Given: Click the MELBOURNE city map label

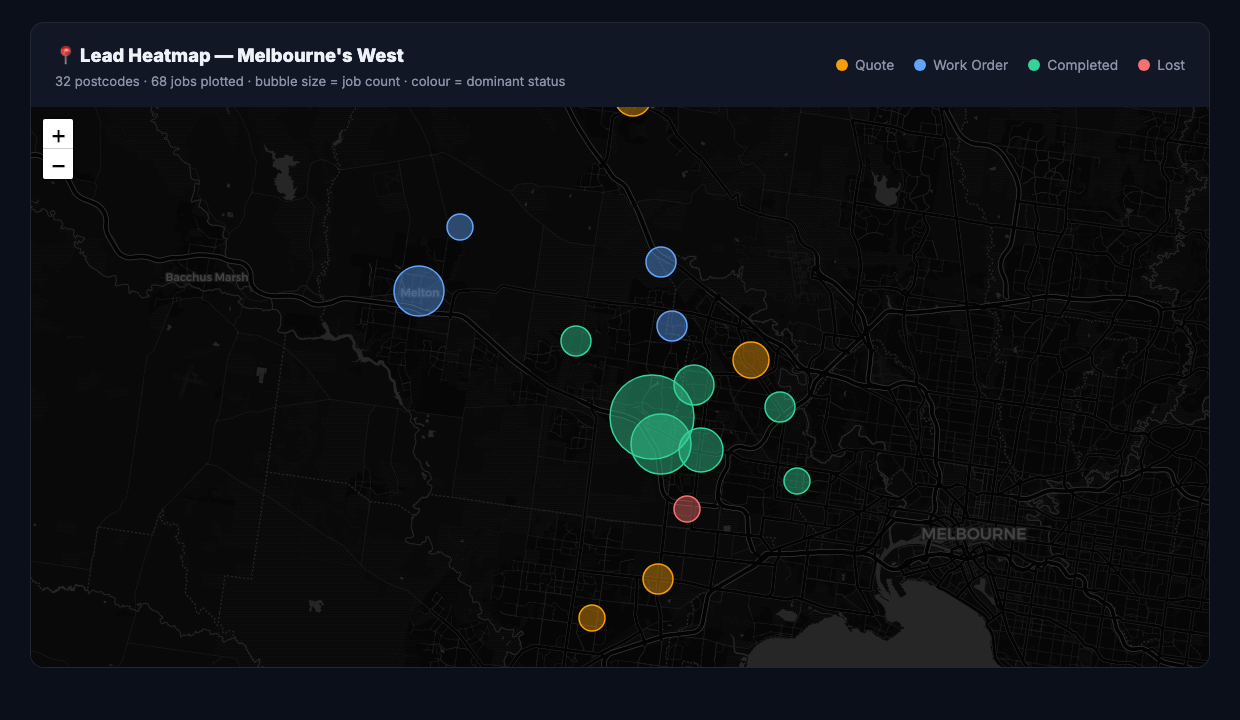Looking at the screenshot, I should tap(974, 534).
